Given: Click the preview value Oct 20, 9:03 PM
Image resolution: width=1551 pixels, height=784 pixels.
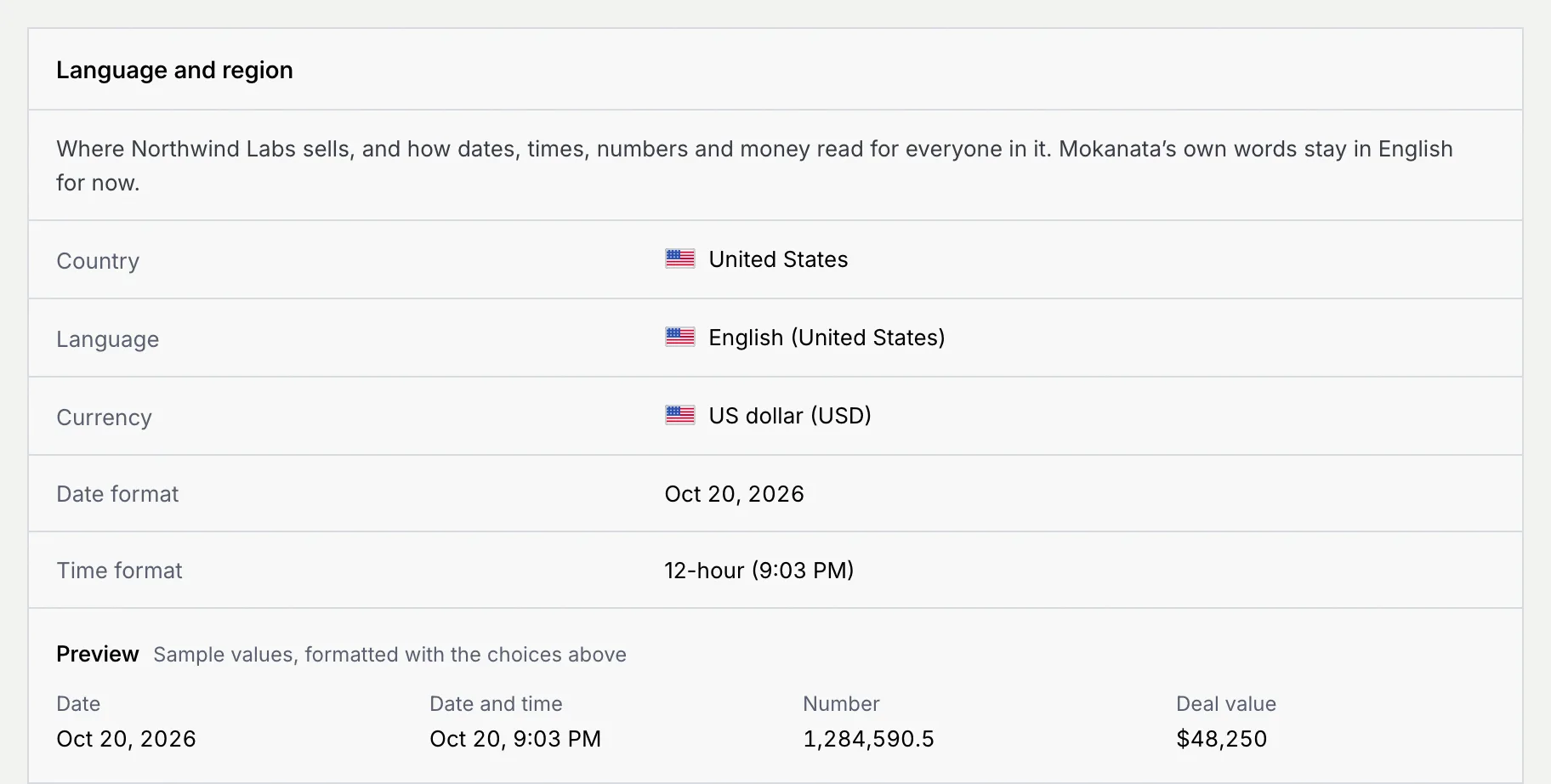Looking at the screenshot, I should (x=515, y=739).
